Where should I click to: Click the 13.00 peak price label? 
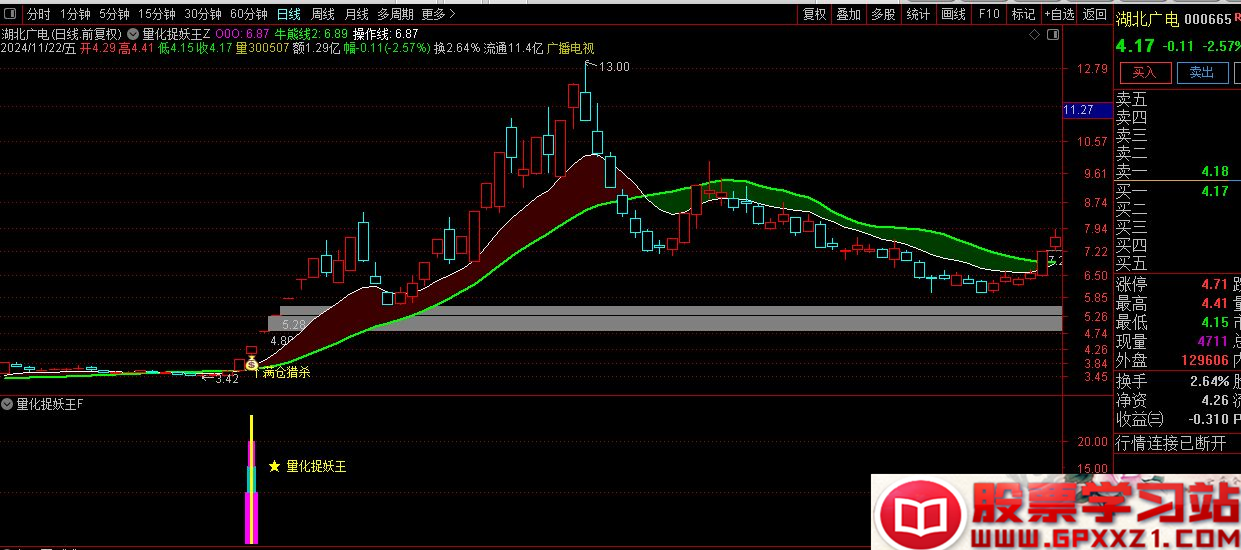point(614,67)
